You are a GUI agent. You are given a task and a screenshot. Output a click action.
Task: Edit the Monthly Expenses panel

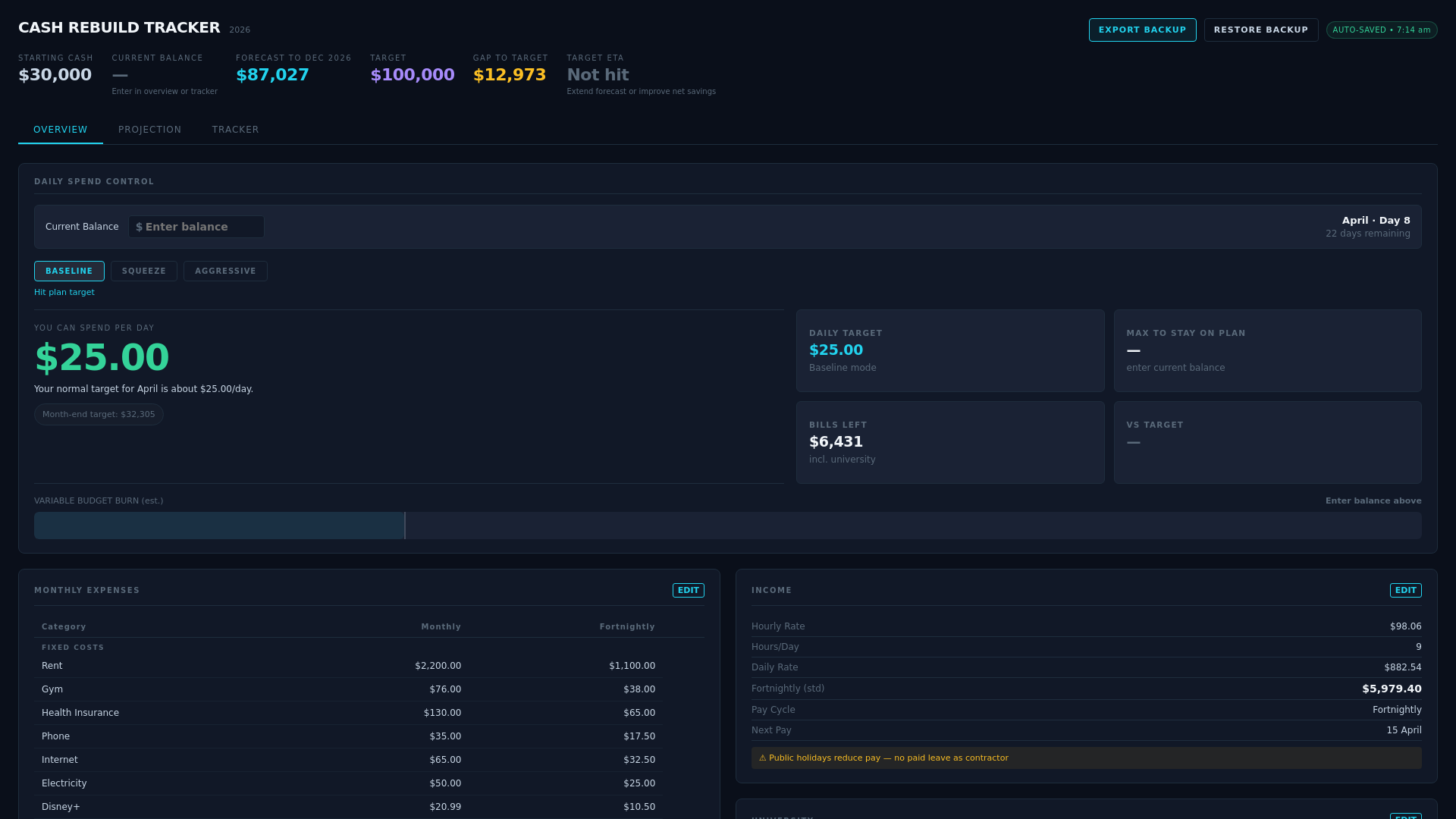(689, 591)
